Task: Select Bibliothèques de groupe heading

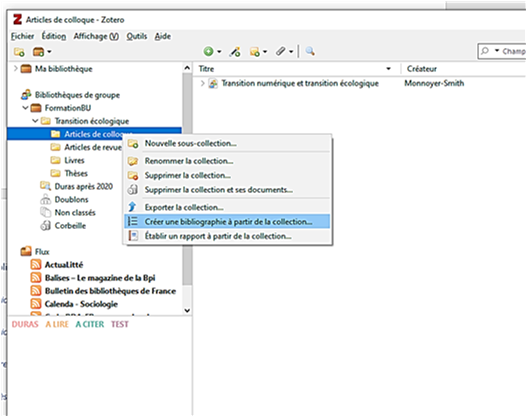Action: coord(77,95)
